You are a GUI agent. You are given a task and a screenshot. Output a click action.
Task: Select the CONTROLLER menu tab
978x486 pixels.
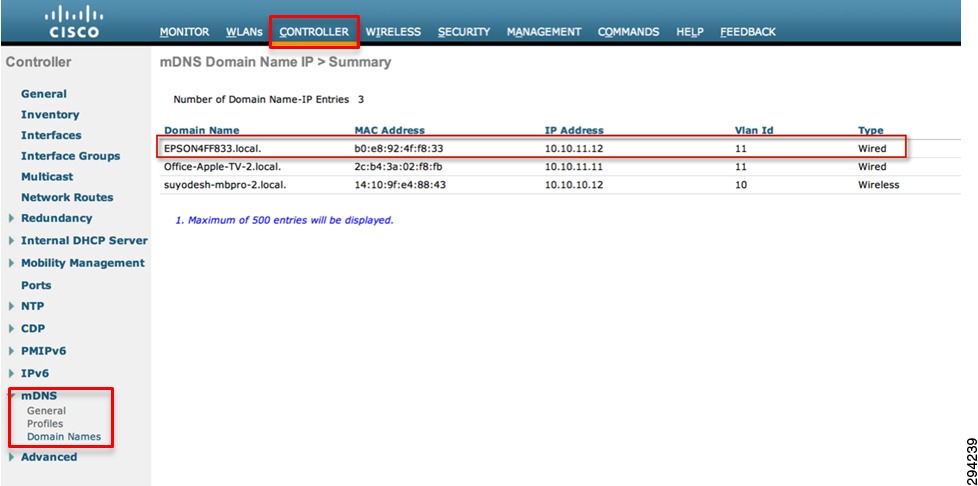click(x=314, y=32)
